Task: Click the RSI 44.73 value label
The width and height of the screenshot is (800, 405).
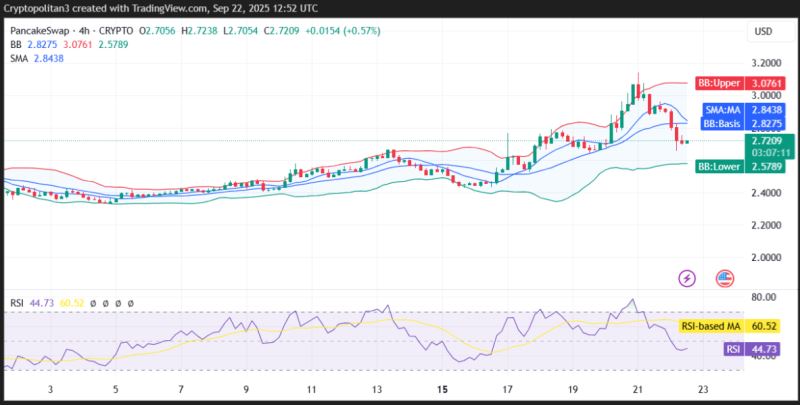Action: tap(759, 349)
